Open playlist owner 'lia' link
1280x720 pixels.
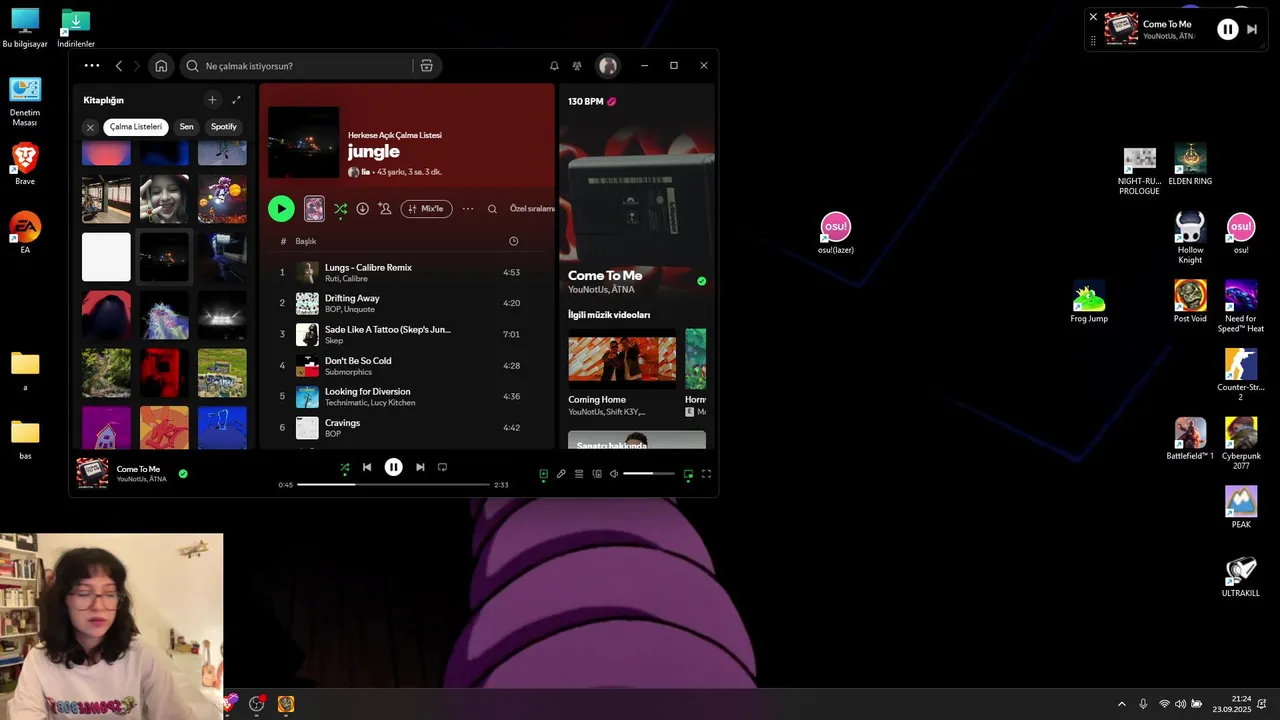[366, 172]
